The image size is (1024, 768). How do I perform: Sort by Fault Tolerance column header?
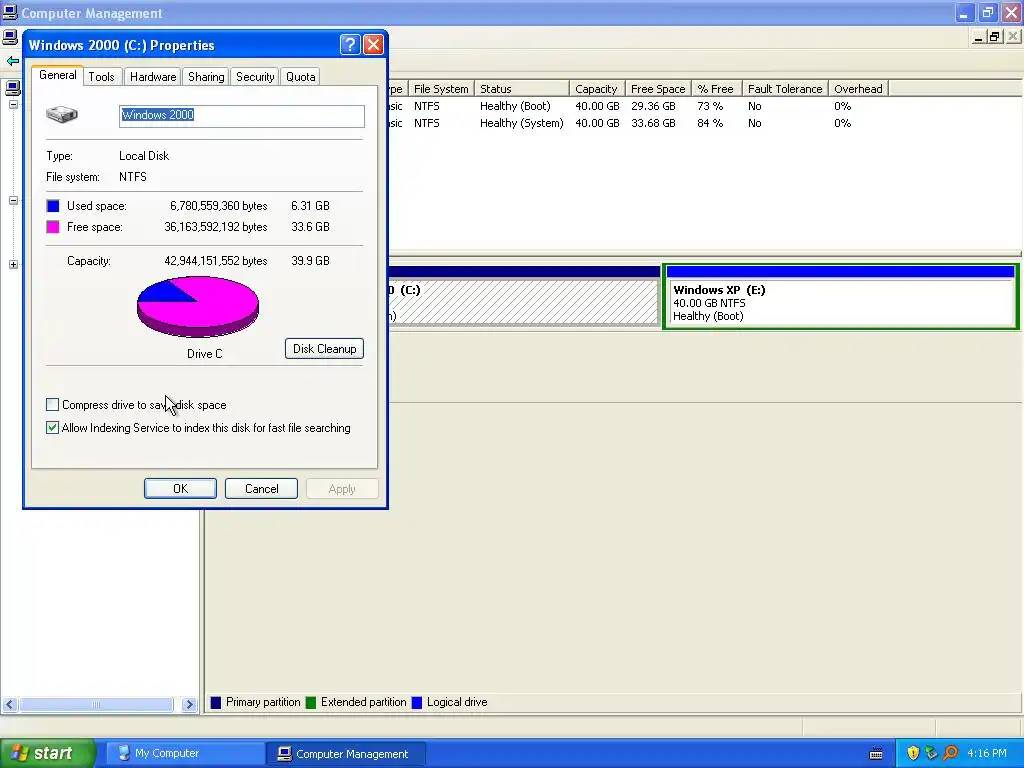pos(785,89)
